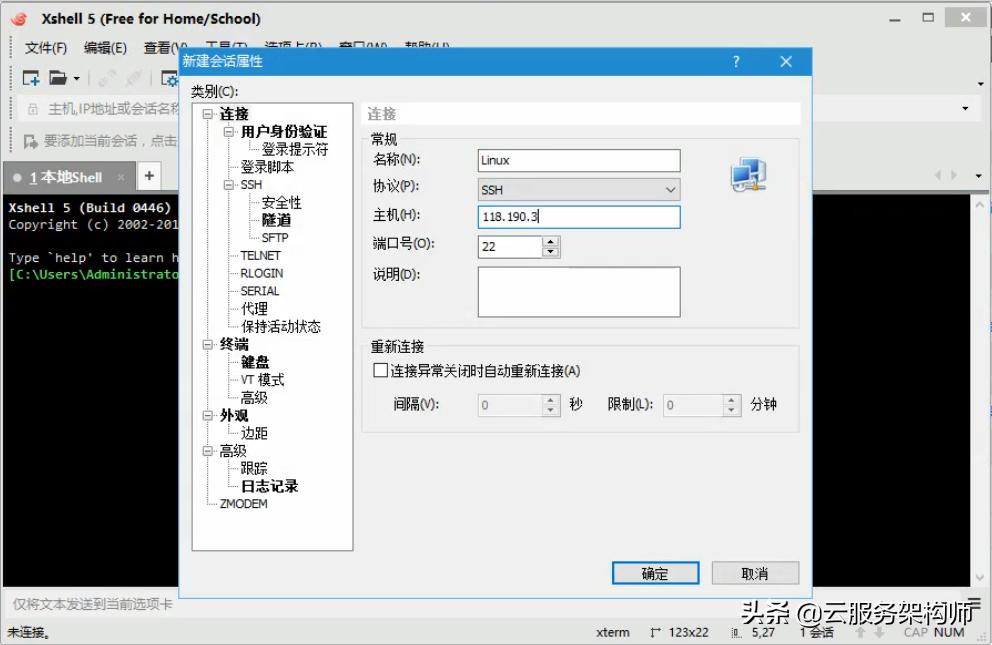Select the 隧道 item under SSH
This screenshot has width=992, height=645.
coord(277,219)
